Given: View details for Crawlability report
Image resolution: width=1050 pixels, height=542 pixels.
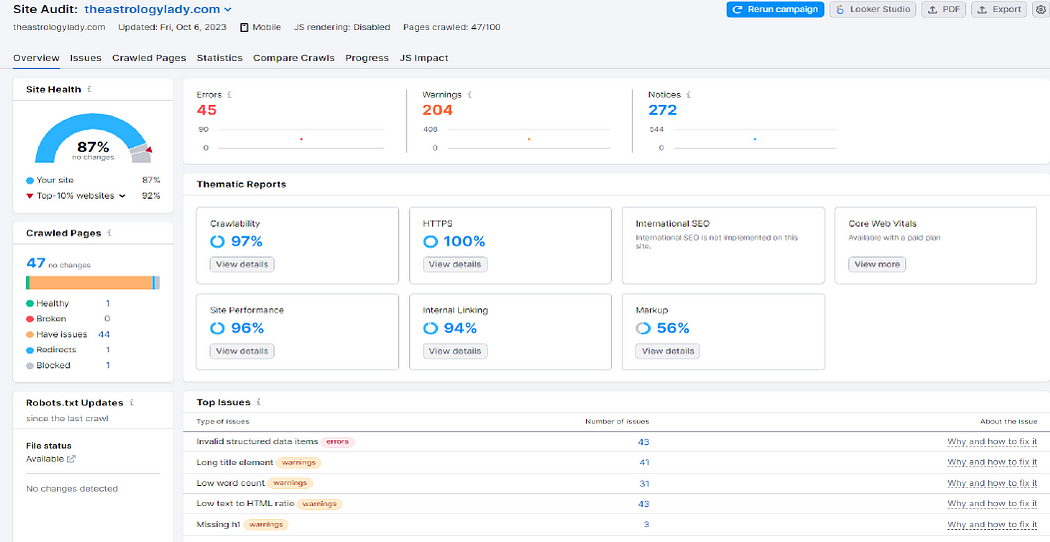Looking at the screenshot, I should 242,264.
